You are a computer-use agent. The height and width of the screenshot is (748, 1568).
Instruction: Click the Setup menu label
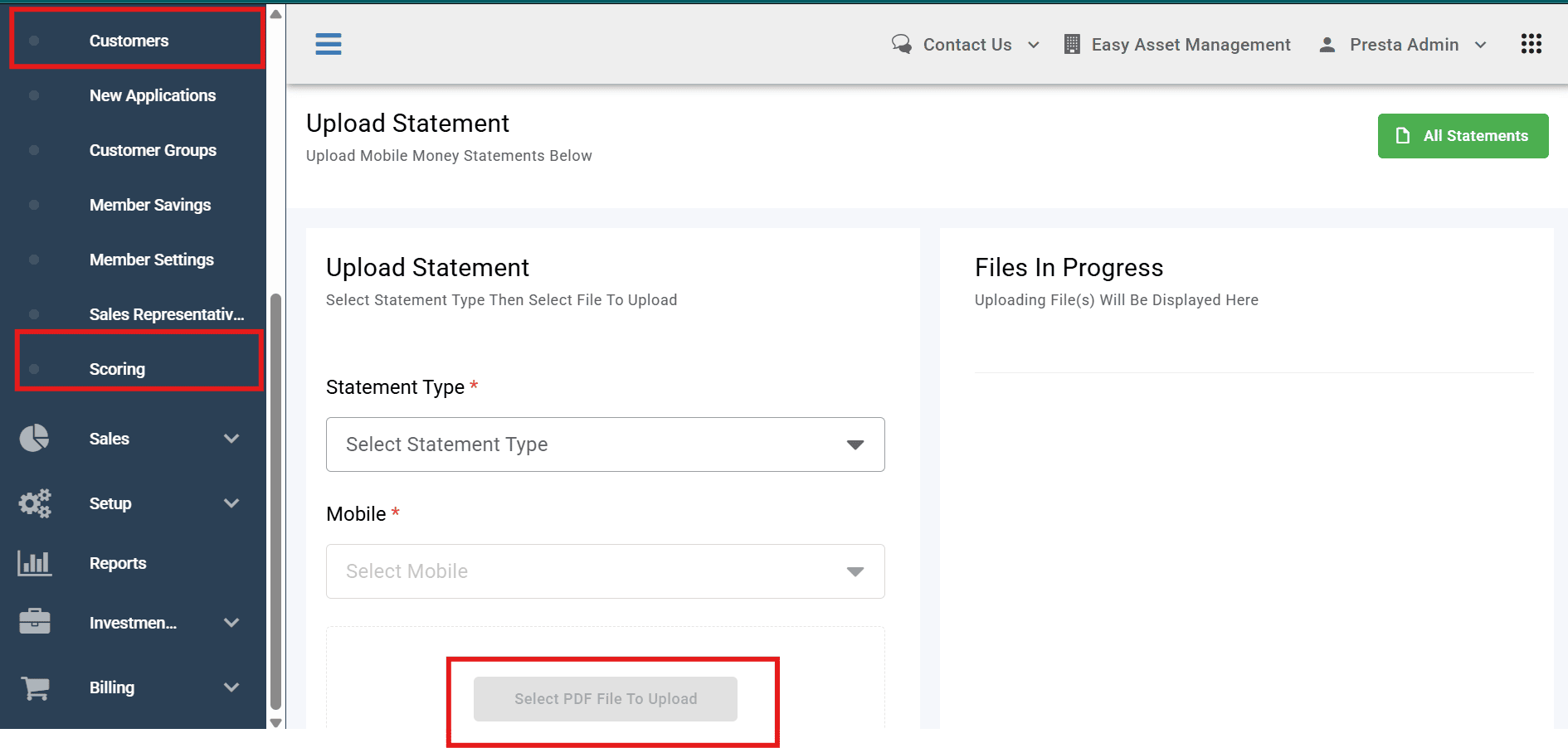pyautogui.click(x=110, y=503)
